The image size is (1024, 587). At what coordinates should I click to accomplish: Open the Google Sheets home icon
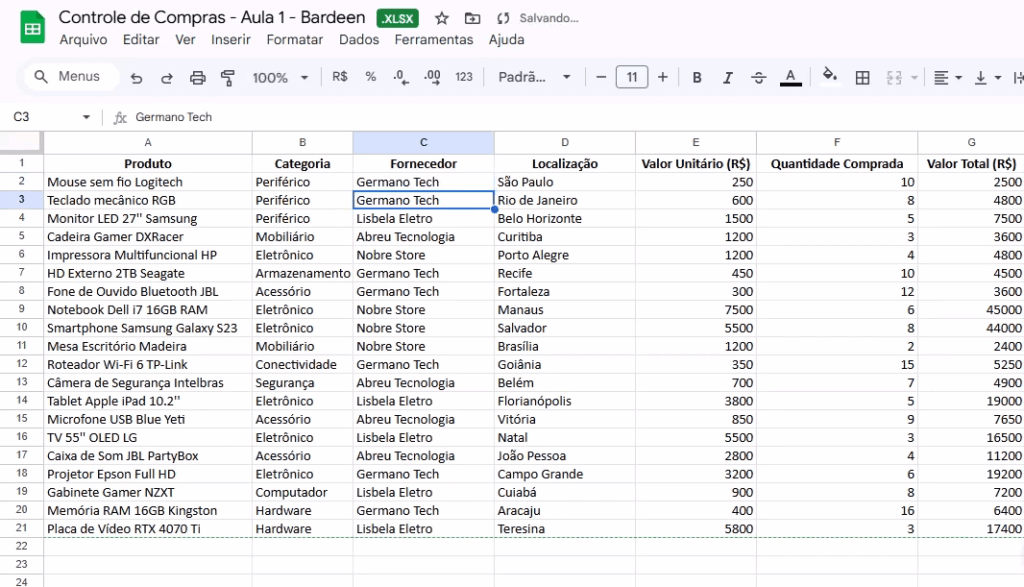click(33, 27)
